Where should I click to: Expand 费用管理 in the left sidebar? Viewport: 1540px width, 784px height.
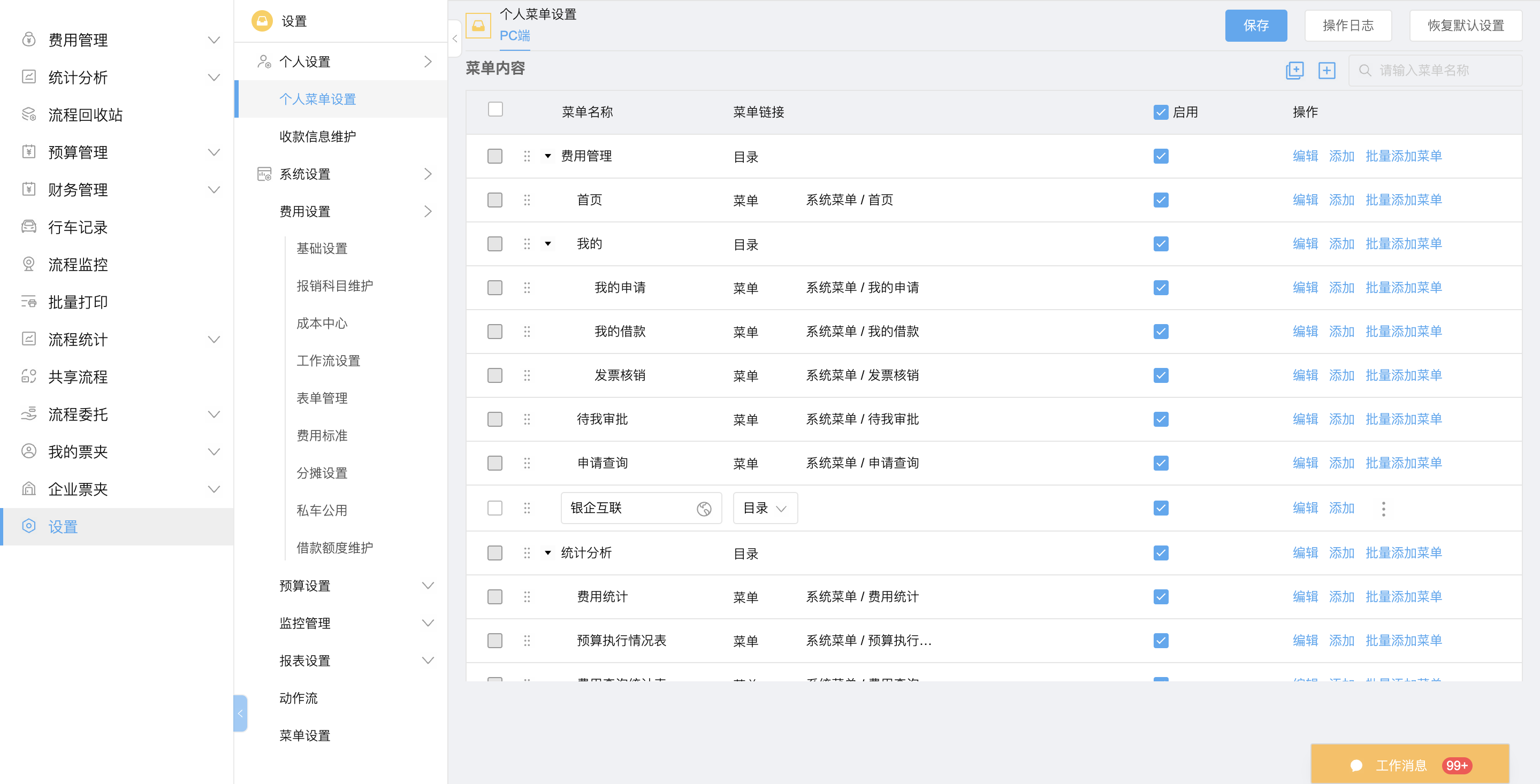214,40
